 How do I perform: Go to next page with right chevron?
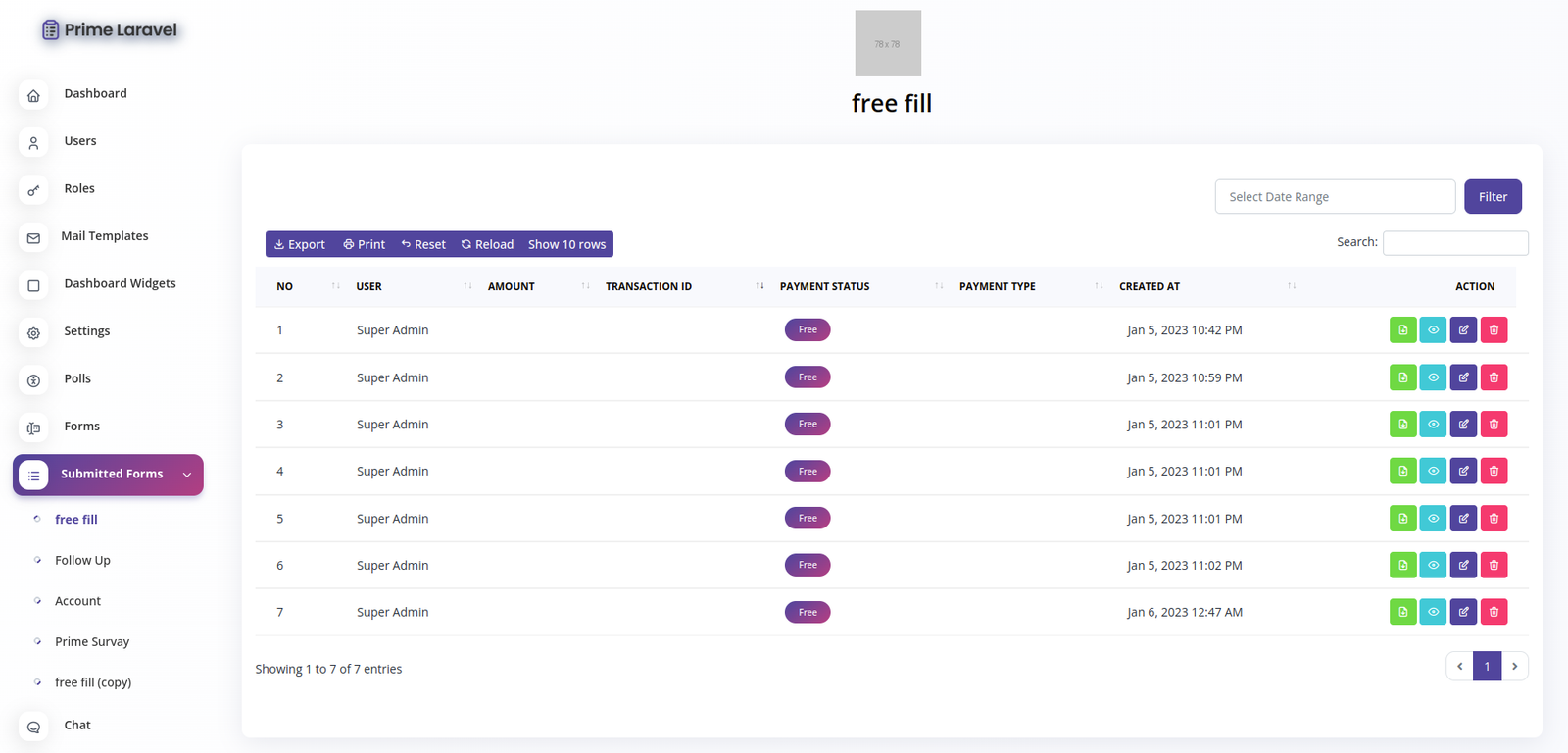pos(1514,667)
